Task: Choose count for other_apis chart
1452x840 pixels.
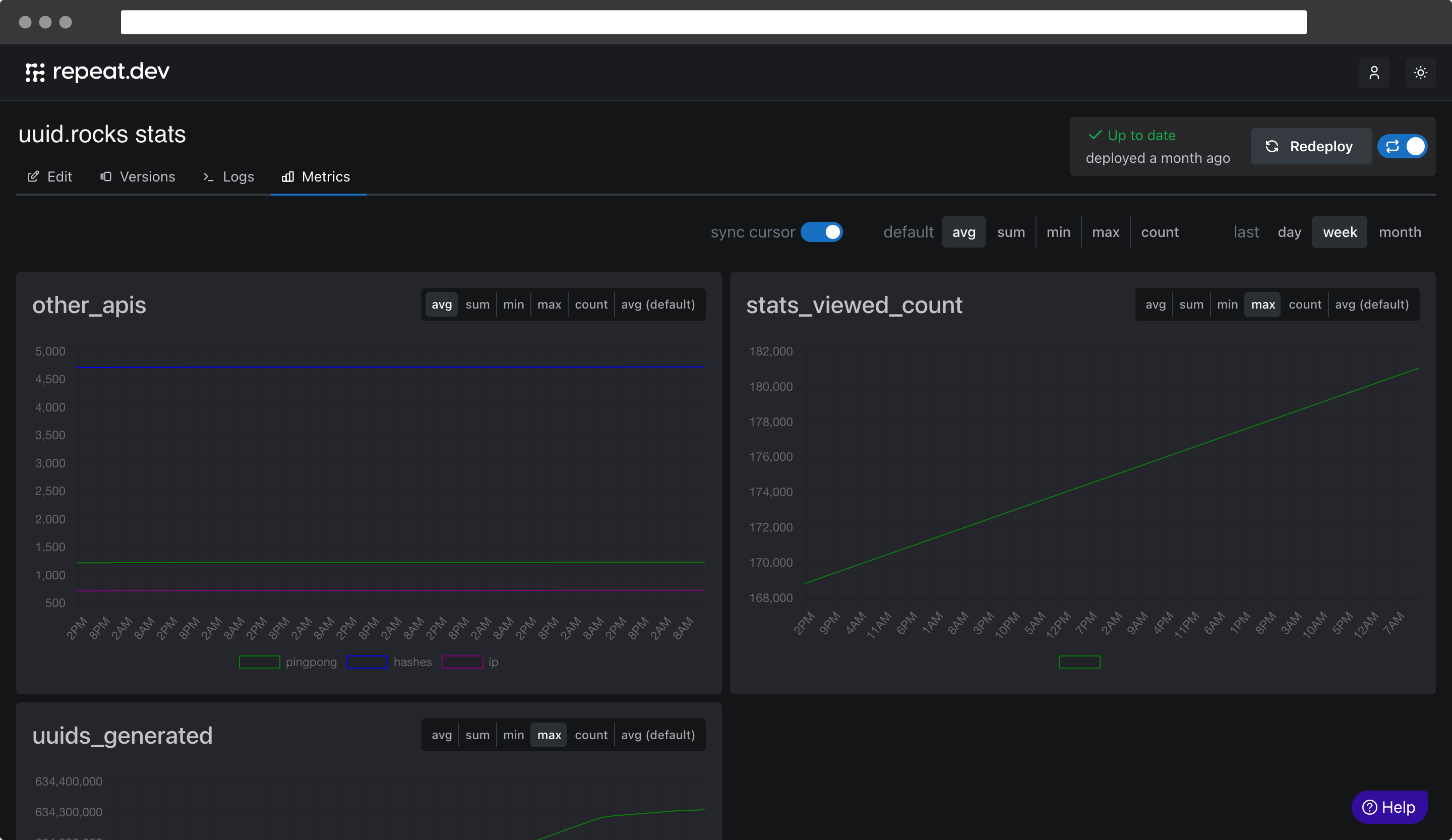Action: point(590,304)
